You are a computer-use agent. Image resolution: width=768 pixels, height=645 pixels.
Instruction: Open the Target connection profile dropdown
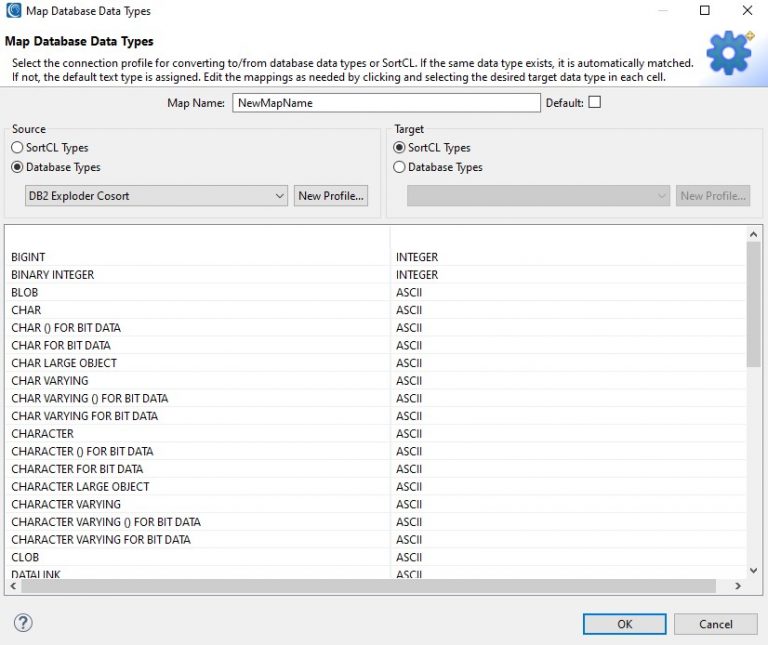(538, 196)
